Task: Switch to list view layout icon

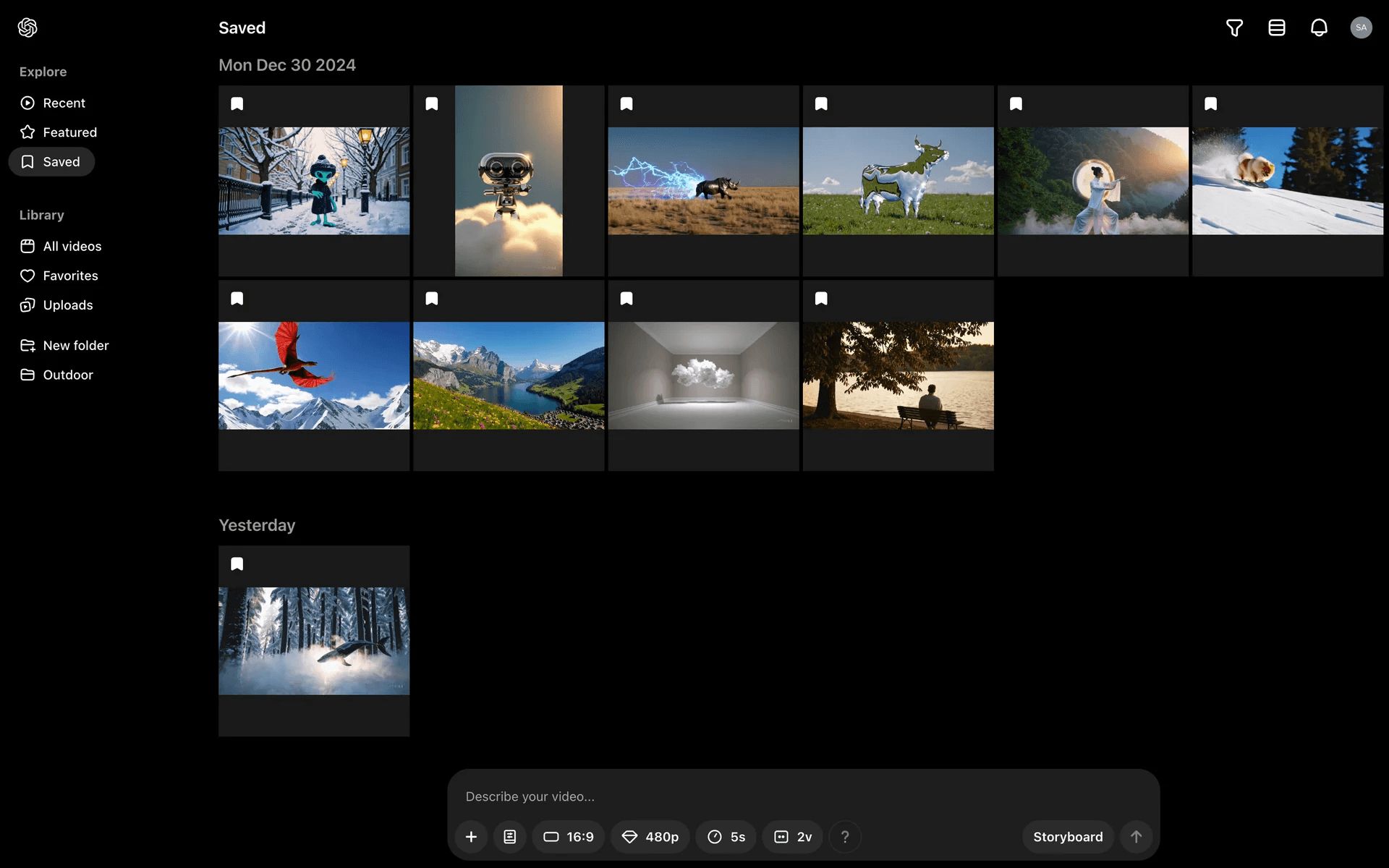Action: (1276, 27)
